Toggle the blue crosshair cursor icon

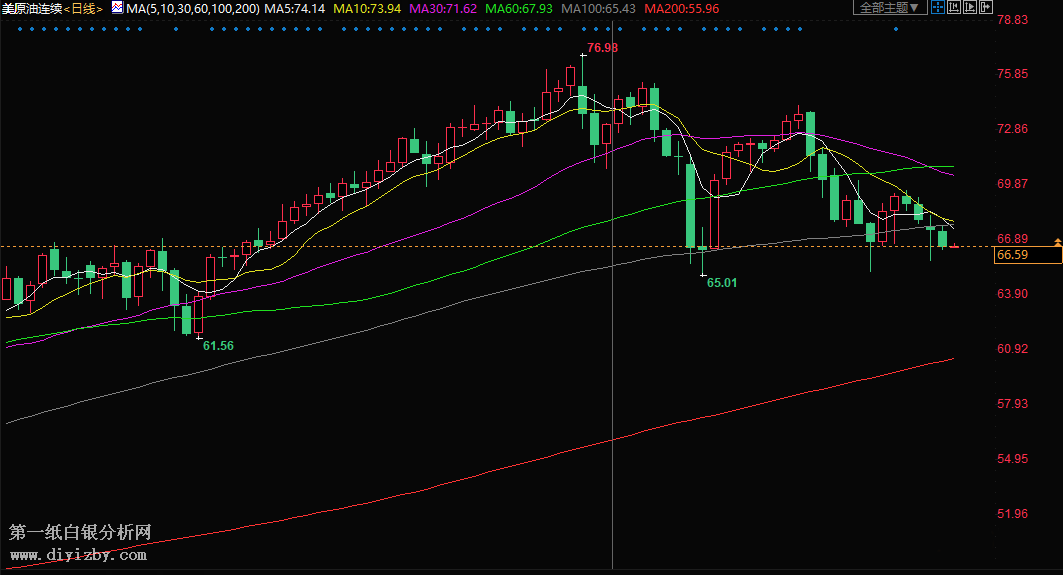coord(938,8)
